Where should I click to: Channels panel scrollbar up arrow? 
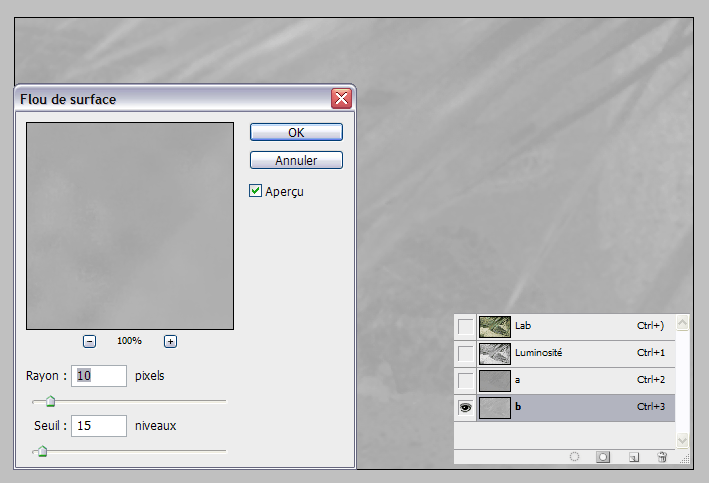(x=682, y=323)
